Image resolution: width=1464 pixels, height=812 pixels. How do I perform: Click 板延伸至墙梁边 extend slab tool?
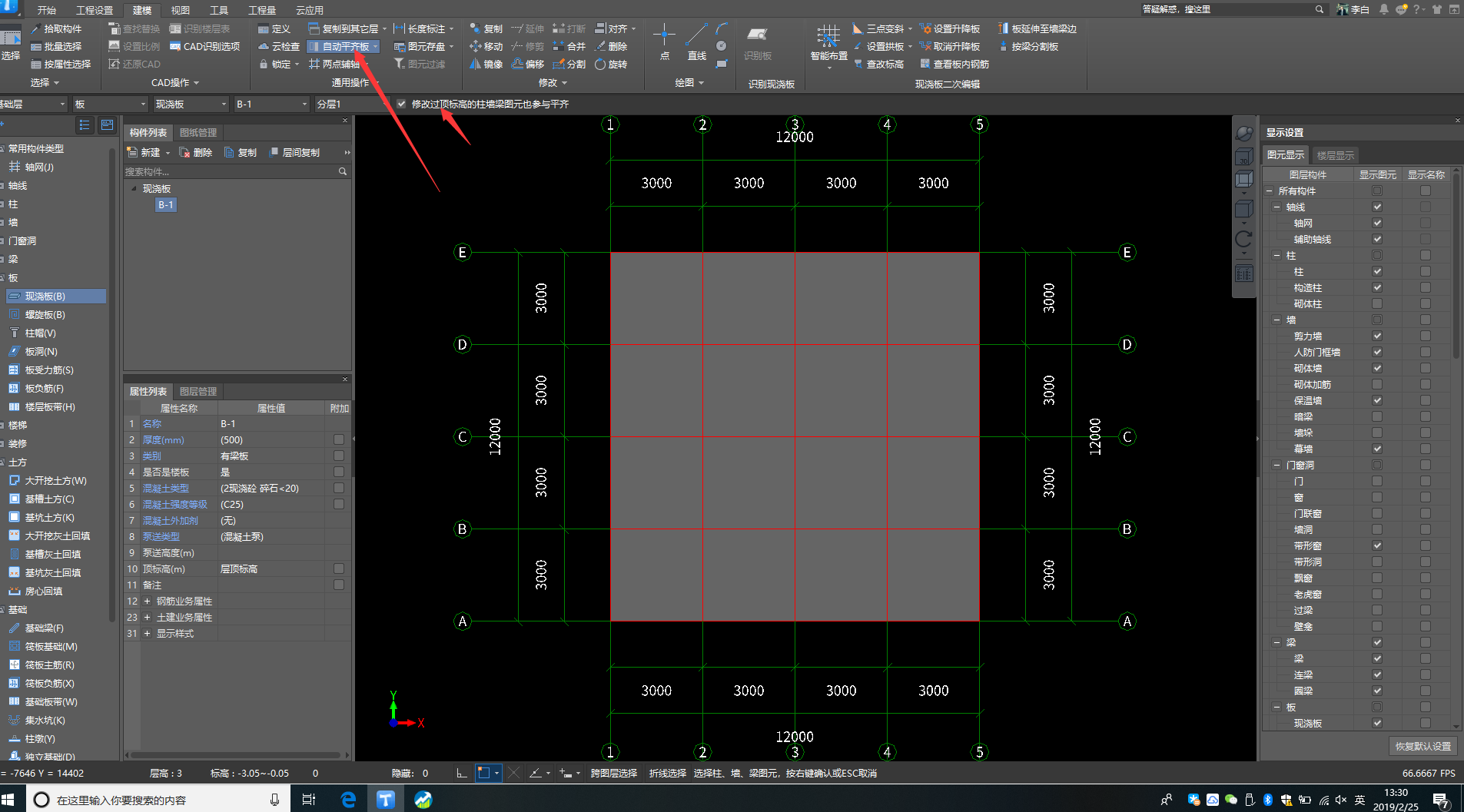(x=1037, y=28)
